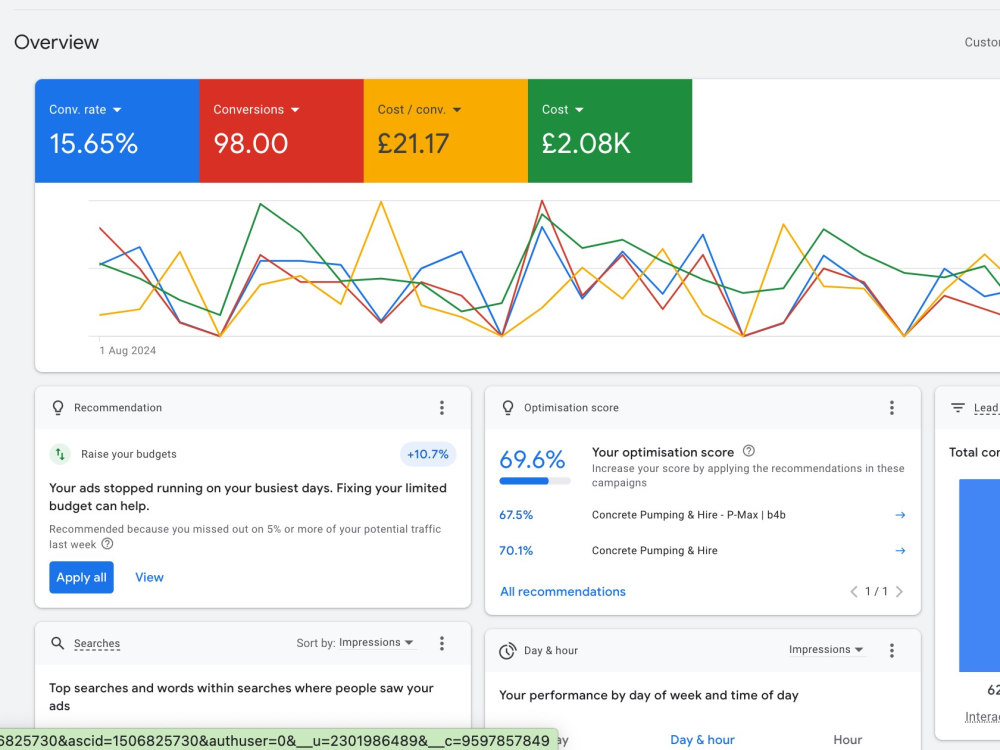
Task: Click the Searches card title link
Action: point(97,643)
